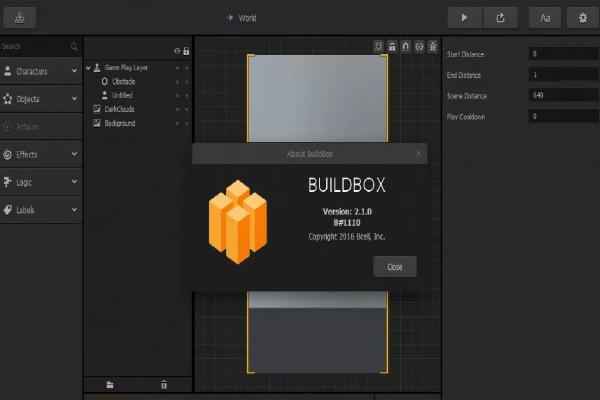Image resolution: width=600 pixels, height=400 pixels.
Task: Edit the Play Cooldown field
Action: point(563,116)
